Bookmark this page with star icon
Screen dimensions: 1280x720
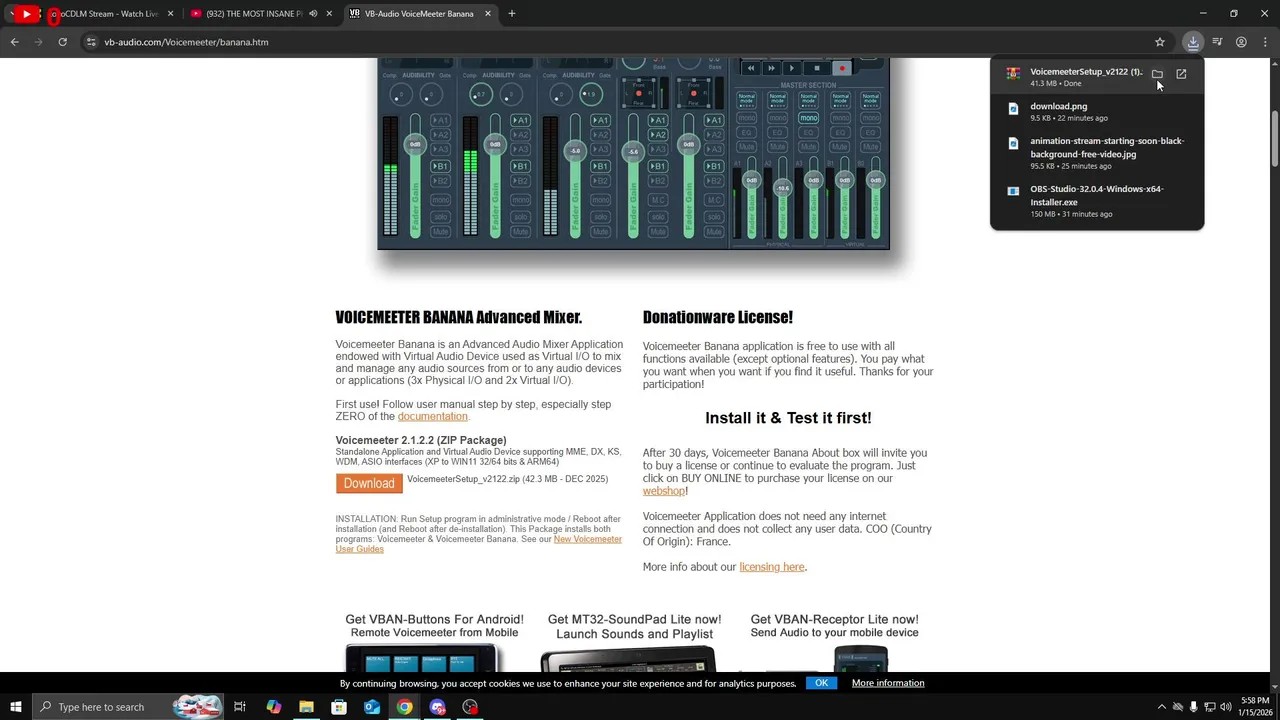point(1160,42)
